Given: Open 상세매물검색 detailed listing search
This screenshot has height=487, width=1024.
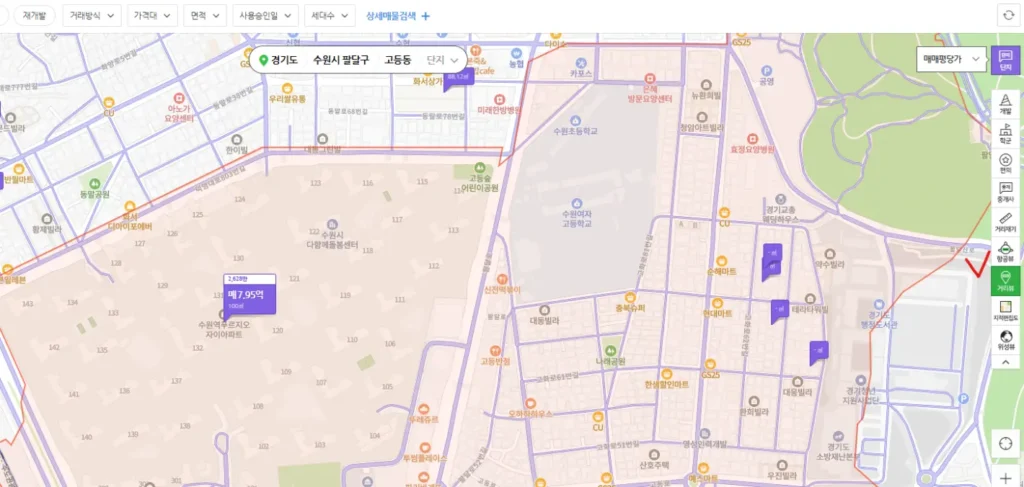Looking at the screenshot, I should [398, 16].
